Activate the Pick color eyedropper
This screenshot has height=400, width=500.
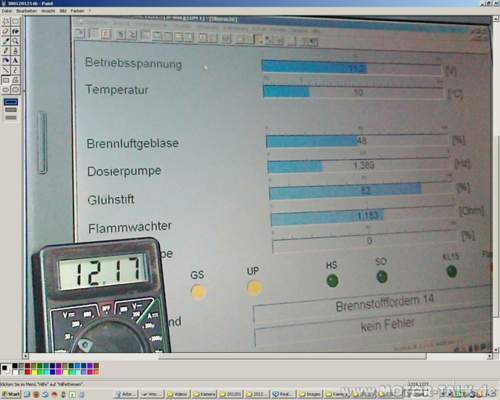(6, 41)
